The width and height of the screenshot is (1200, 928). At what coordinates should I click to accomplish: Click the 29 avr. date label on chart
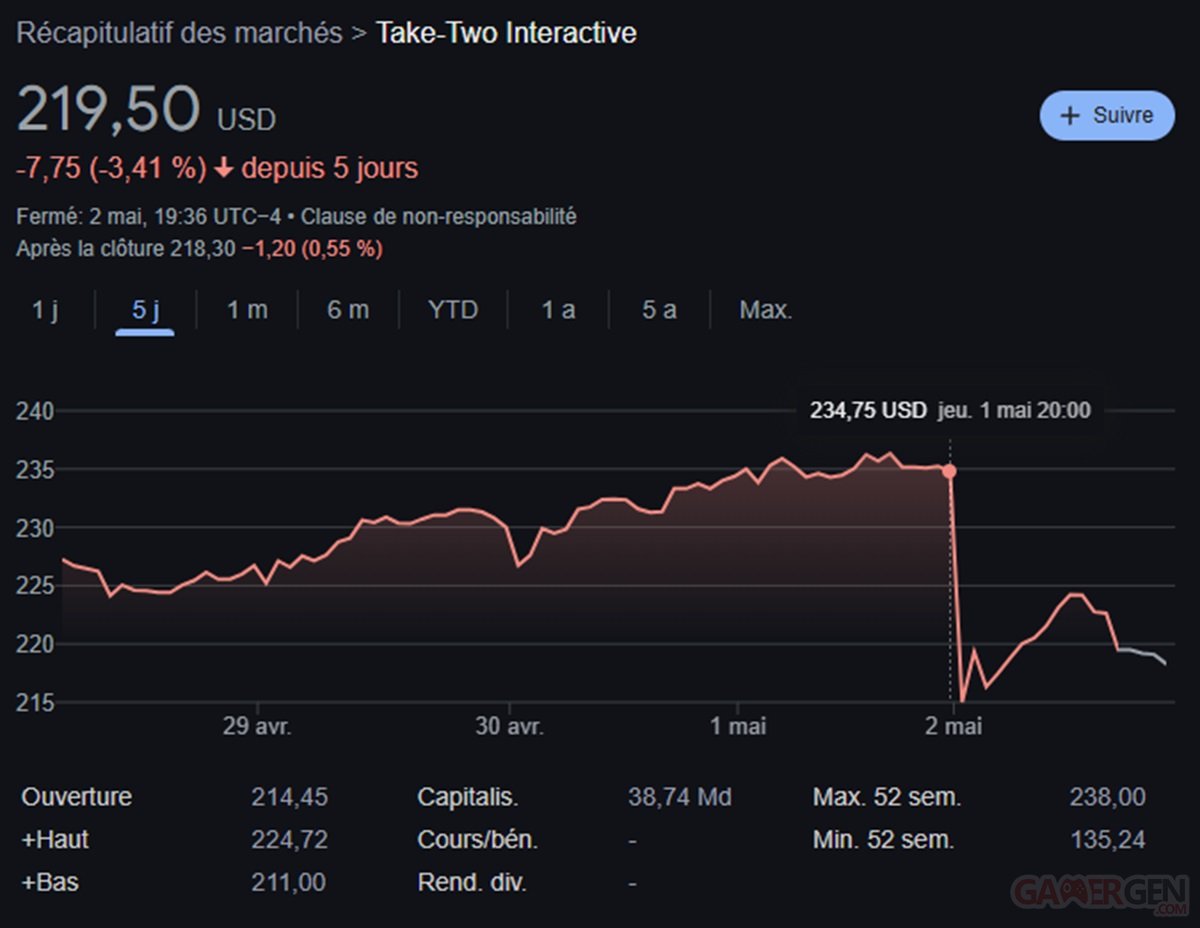point(258,727)
